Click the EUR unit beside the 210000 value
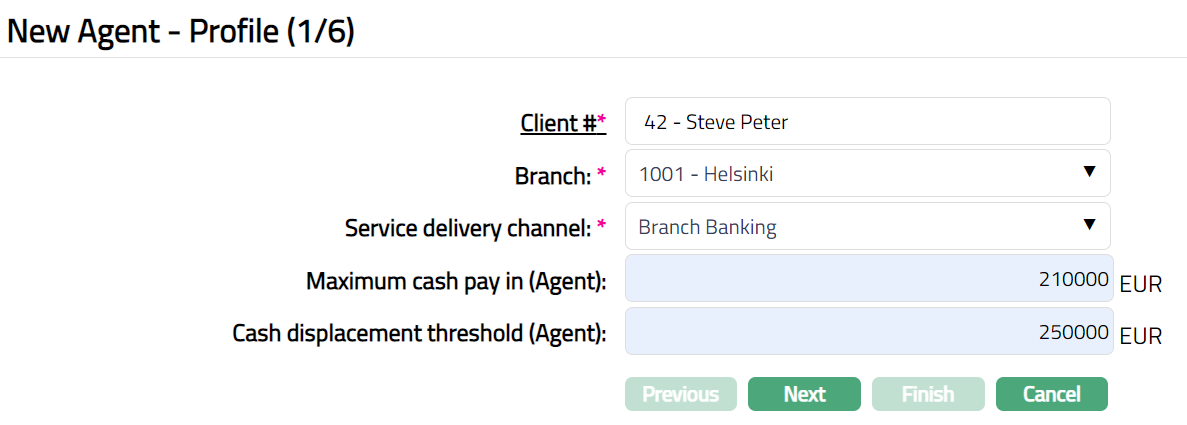The height and width of the screenshot is (425, 1187). pos(1140,284)
